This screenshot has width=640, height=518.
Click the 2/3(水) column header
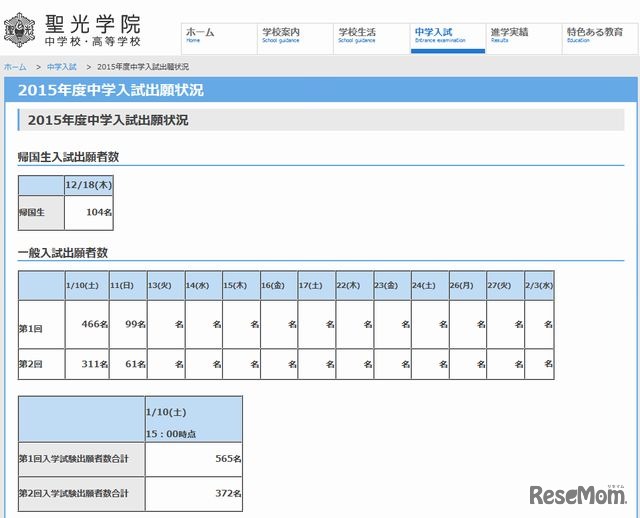(539, 285)
